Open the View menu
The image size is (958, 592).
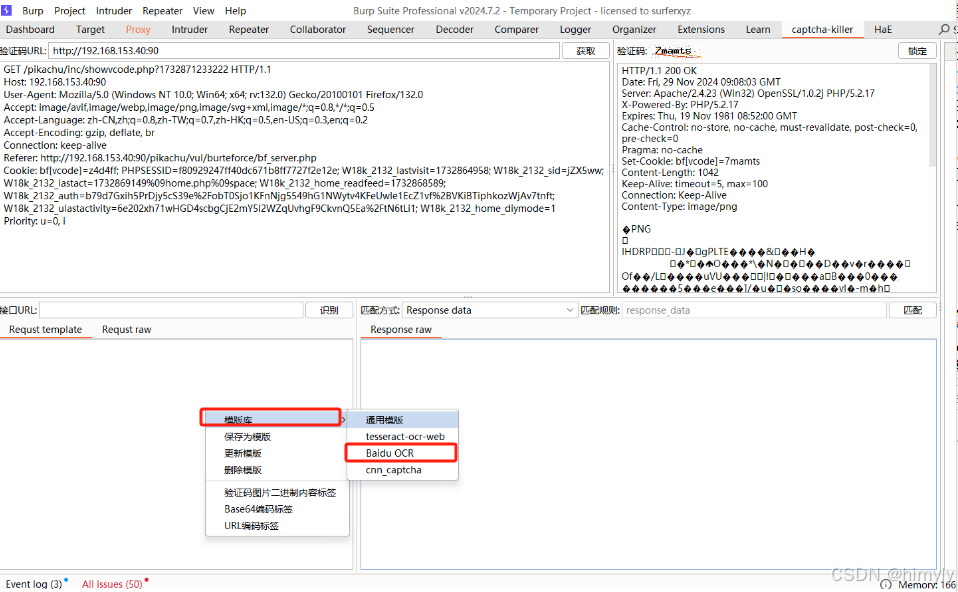(x=203, y=11)
